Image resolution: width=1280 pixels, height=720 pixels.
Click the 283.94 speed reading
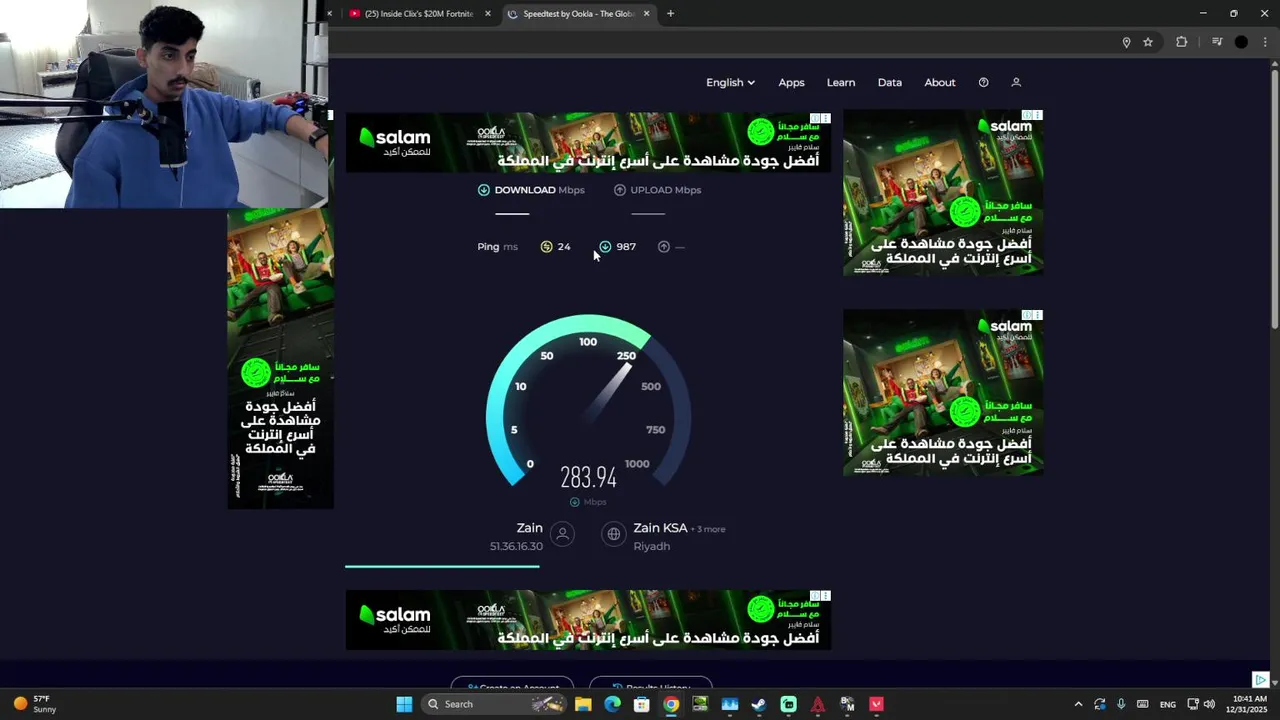[x=588, y=478]
